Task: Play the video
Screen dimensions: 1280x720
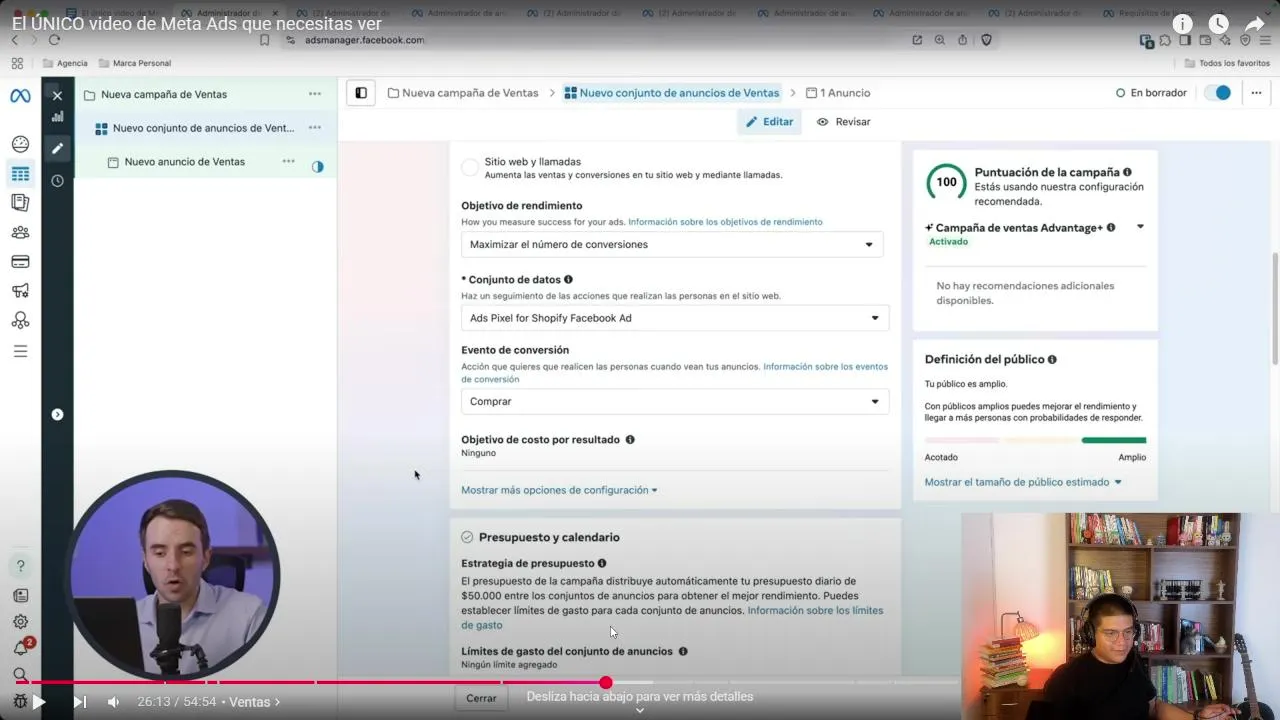Action: click(x=40, y=702)
